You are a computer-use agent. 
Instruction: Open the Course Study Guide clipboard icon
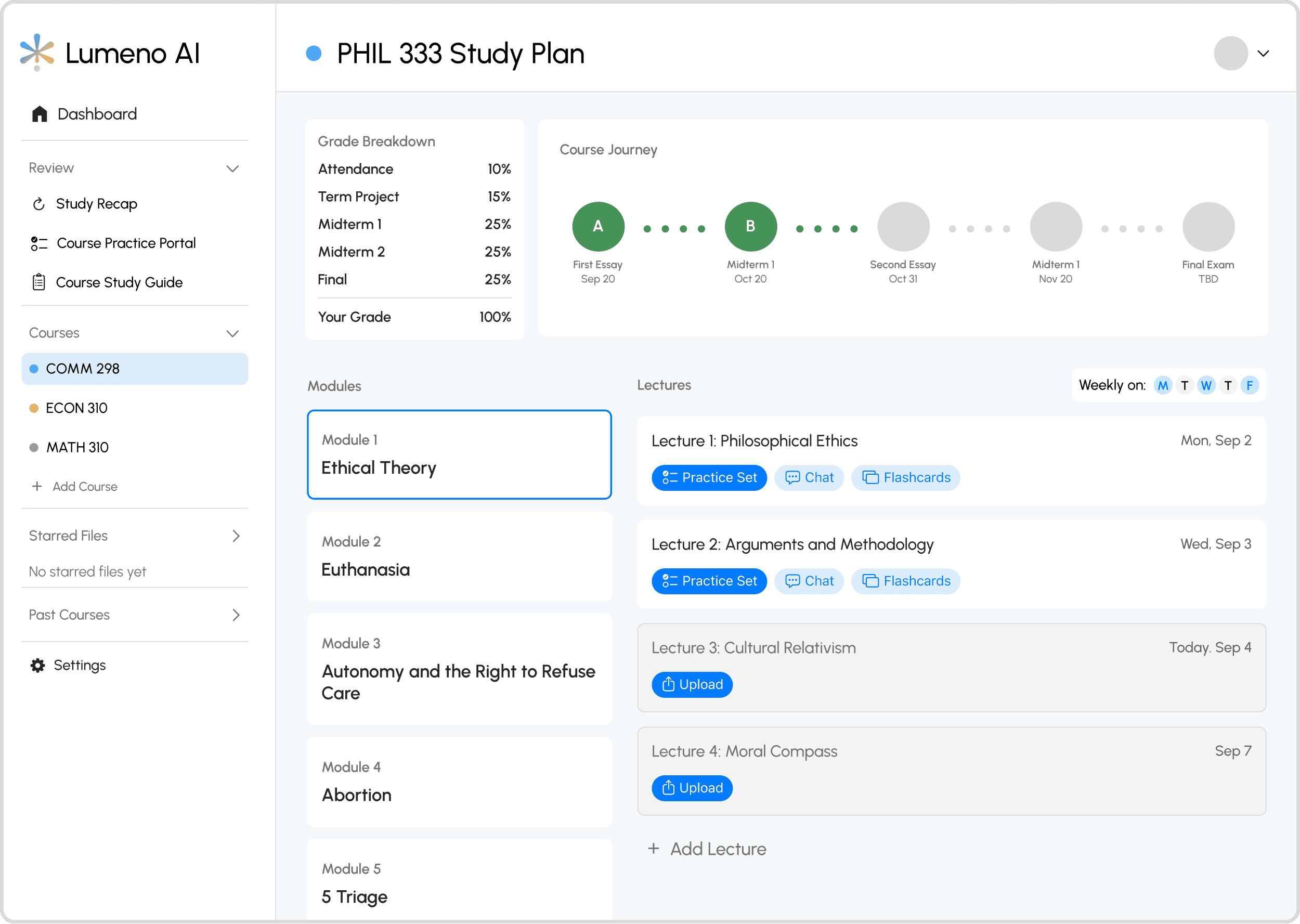coord(38,282)
